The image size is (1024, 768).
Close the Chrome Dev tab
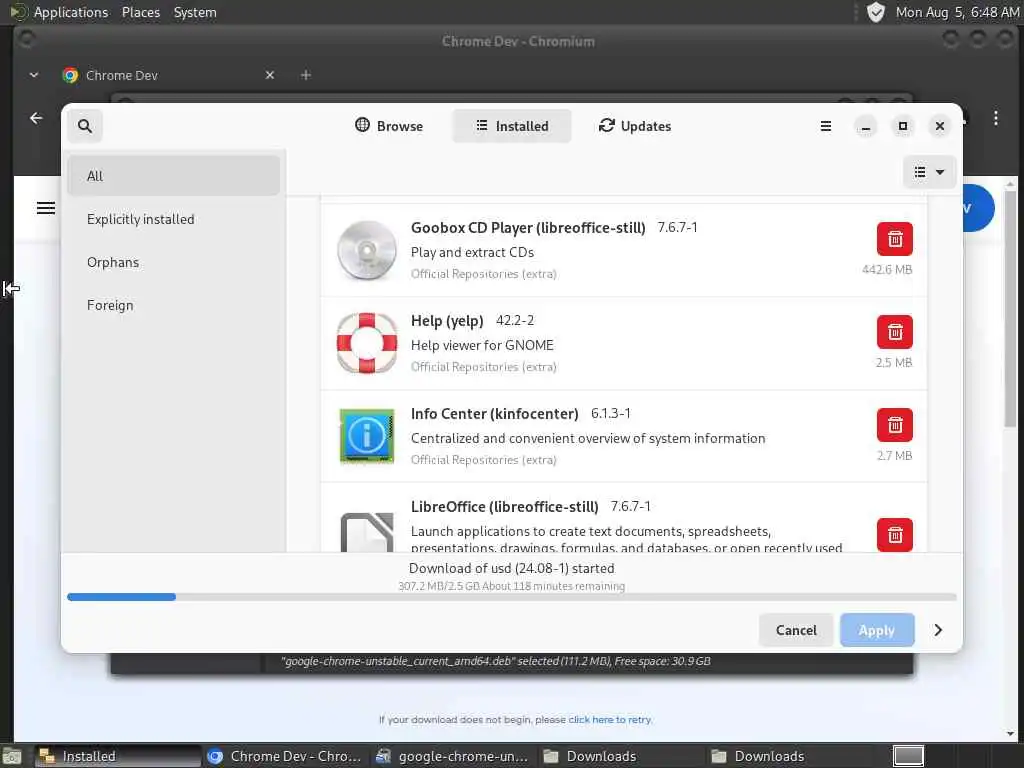(270, 75)
